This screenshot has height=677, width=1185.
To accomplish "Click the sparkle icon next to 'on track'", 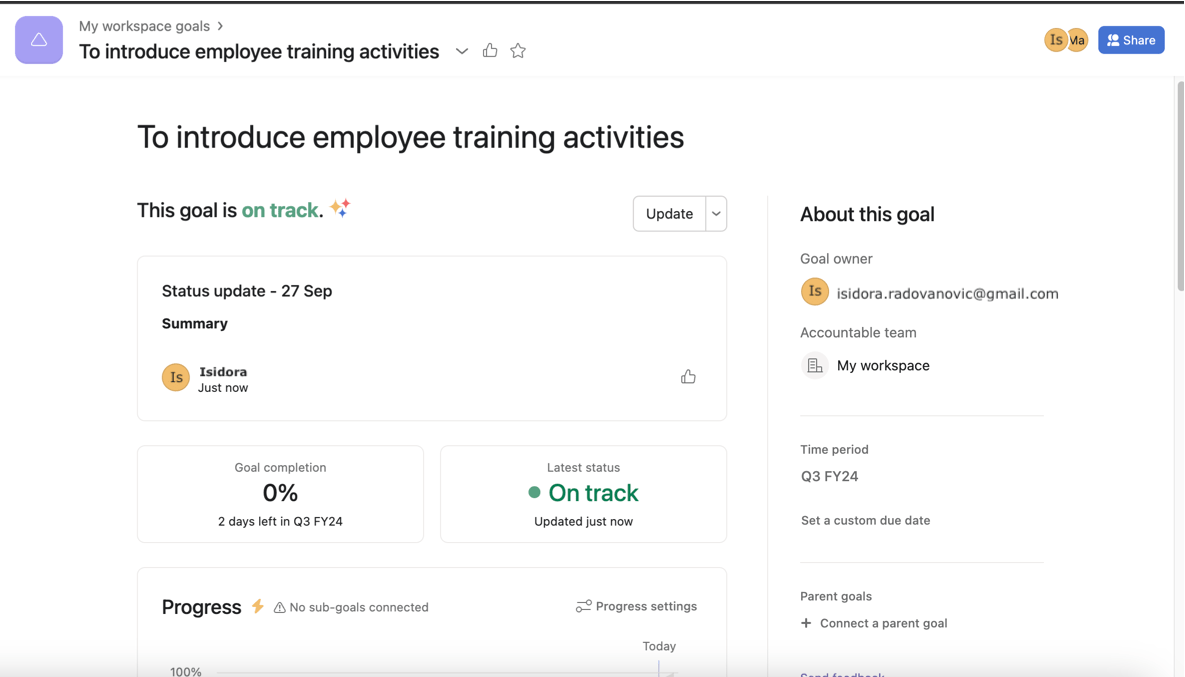I will point(338,208).
